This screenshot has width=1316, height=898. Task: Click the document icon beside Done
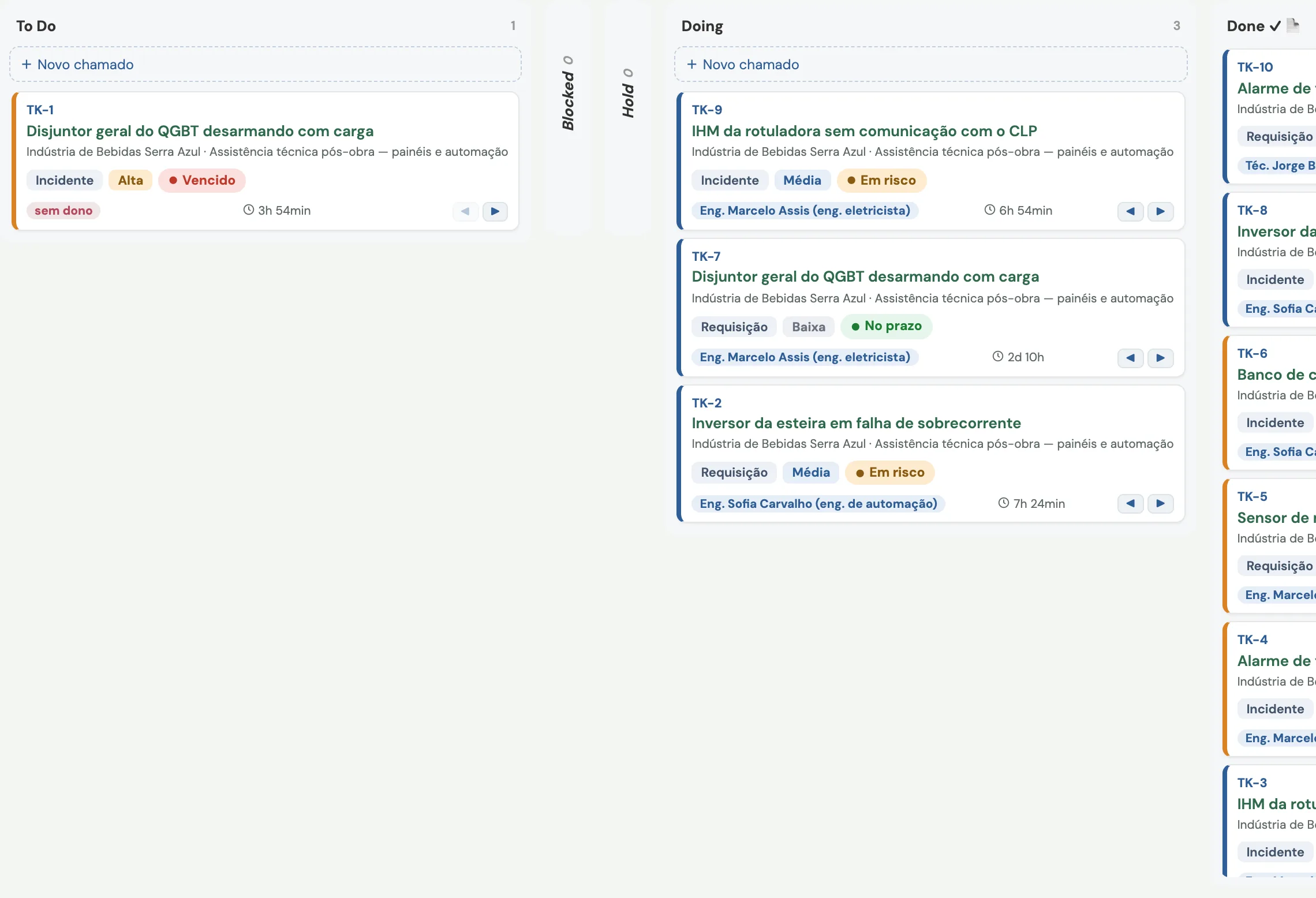(x=1293, y=25)
